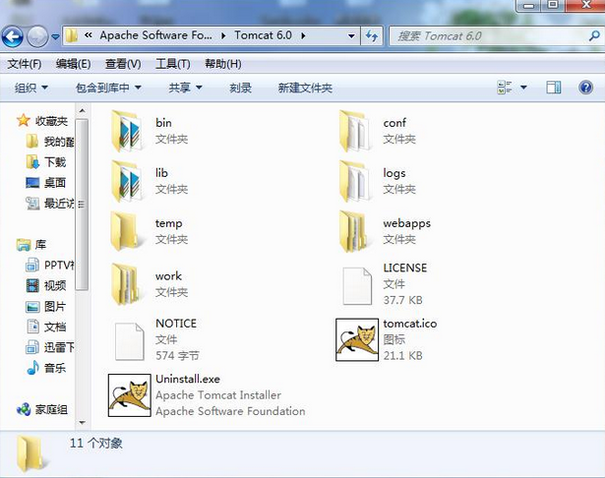Open the 文件(F) menu

tap(24, 64)
